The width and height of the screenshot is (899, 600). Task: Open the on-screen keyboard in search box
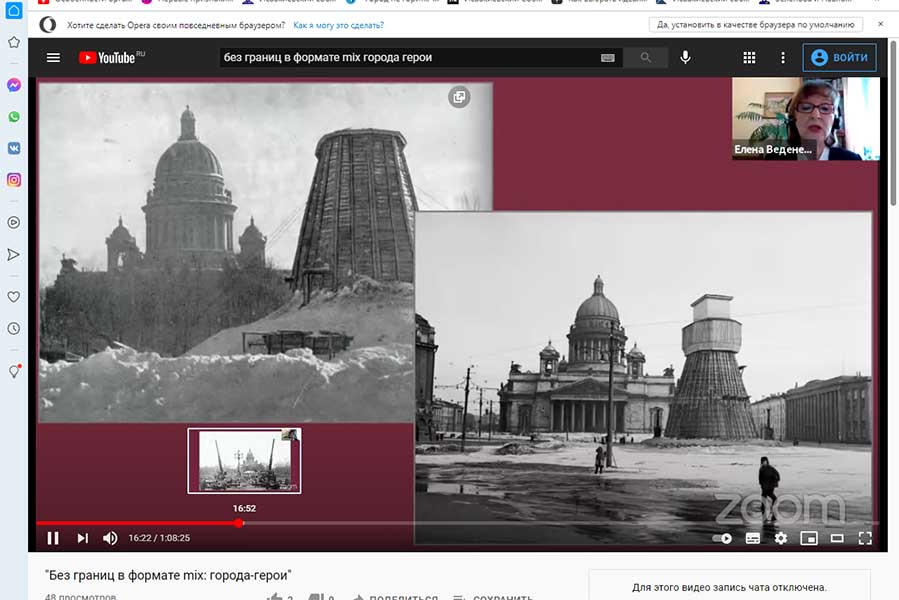608,57
